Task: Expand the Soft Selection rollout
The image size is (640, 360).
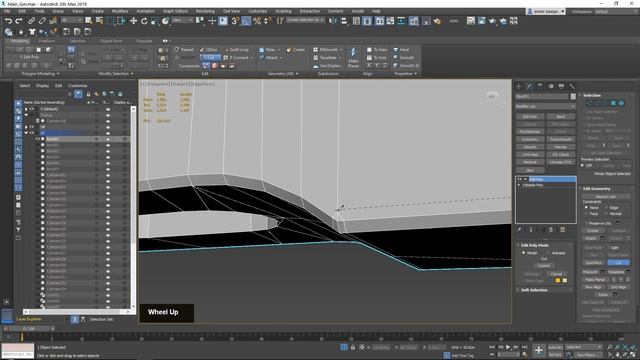Action: tap(534, 290)
